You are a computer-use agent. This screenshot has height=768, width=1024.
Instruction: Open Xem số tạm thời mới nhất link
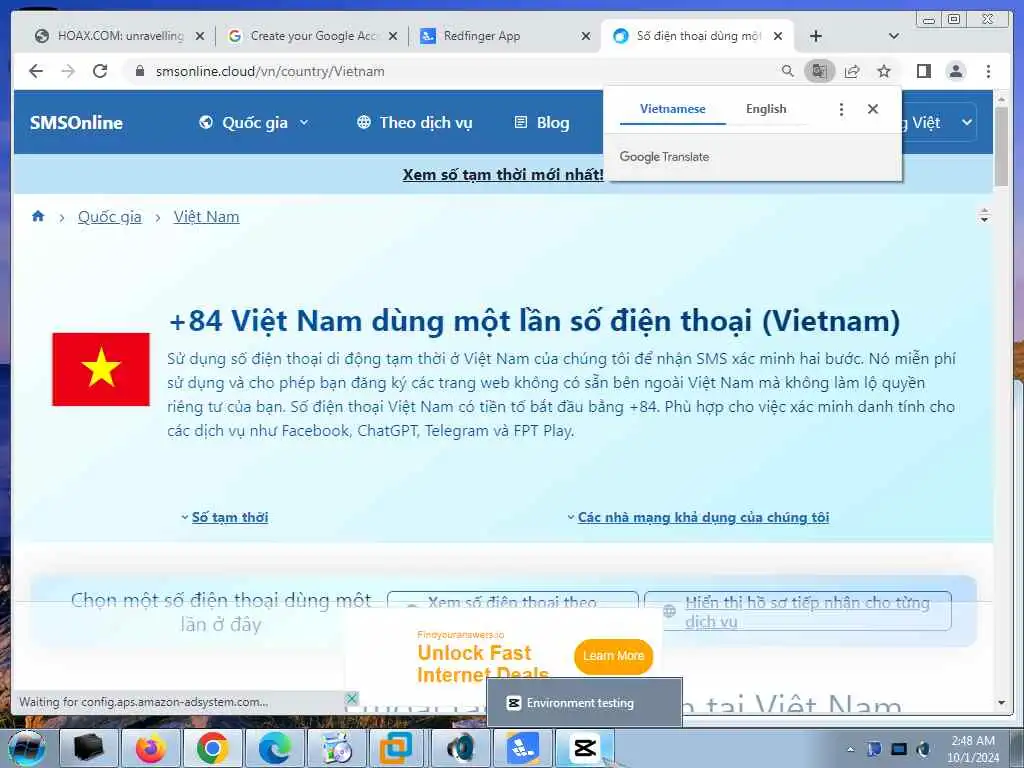503,174
